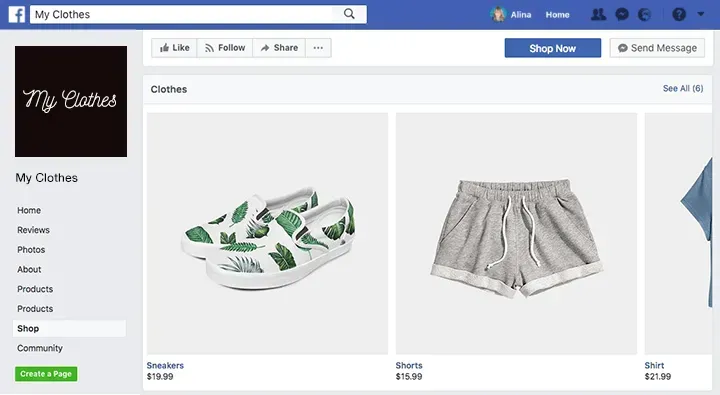Open the help question mark icon

click(x=679, y=15)
